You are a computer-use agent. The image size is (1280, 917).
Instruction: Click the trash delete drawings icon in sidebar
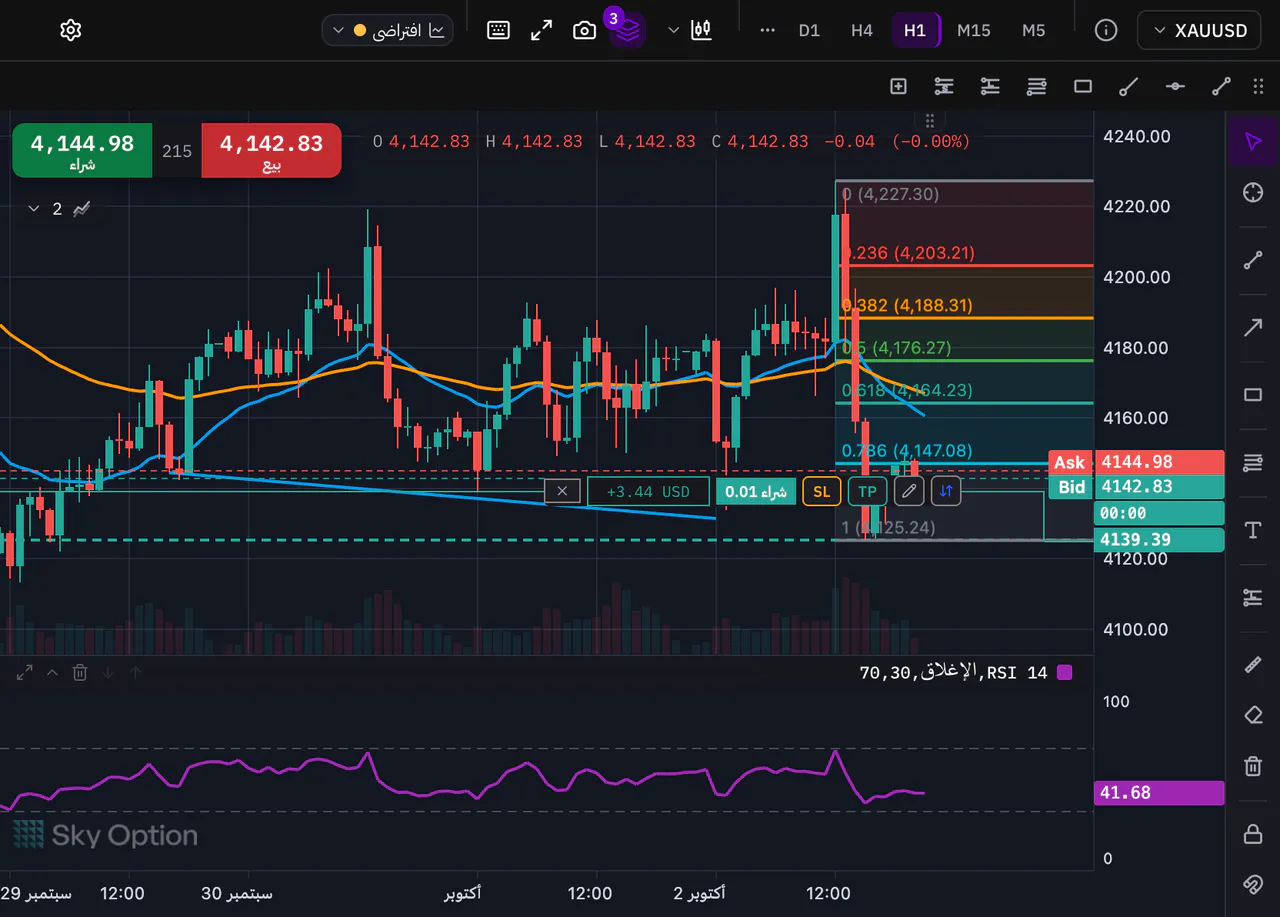1253,766
